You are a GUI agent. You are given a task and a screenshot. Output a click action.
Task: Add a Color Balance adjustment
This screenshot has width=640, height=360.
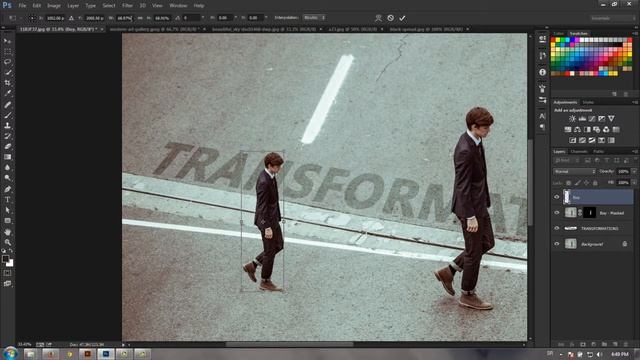point(578,130)
